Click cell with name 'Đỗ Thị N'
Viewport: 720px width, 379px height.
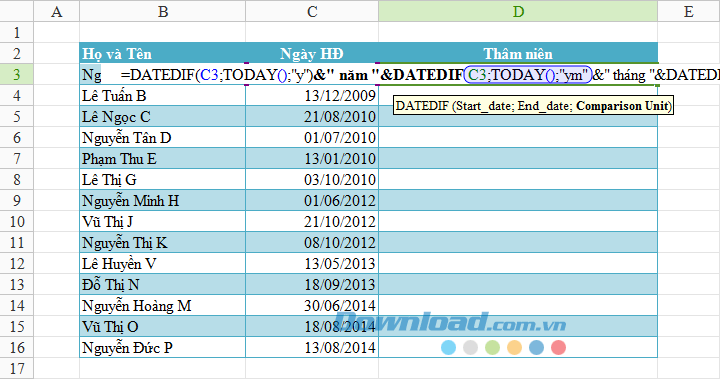coord(163,284)
